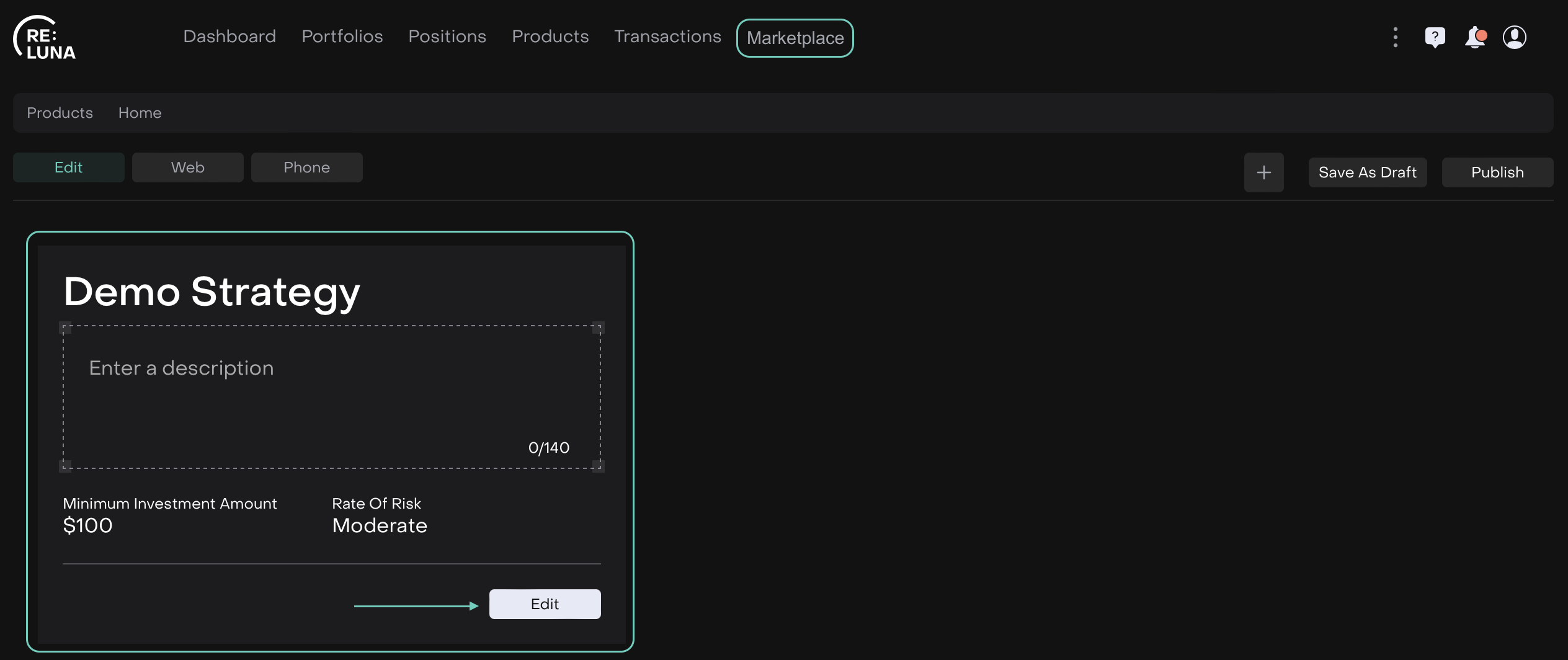Open the three-dot more options menu

1395,37
